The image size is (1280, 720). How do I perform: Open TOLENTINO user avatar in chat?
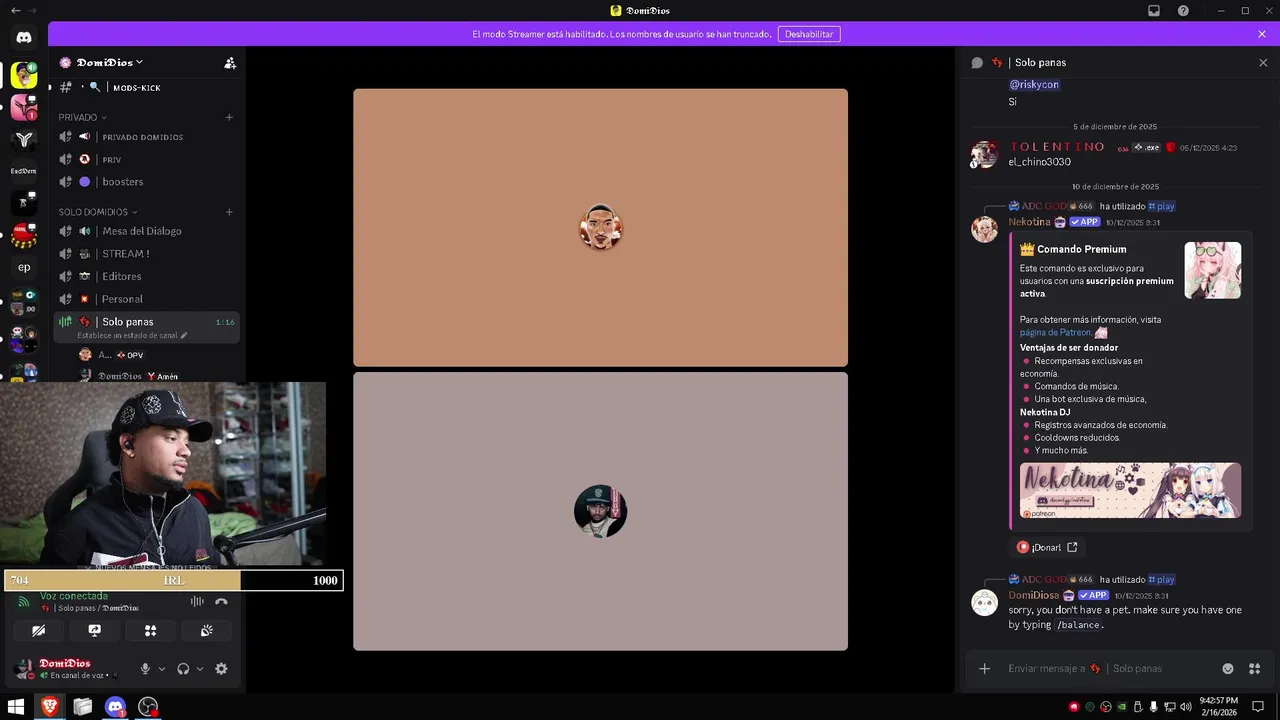(x=985, y=154)
